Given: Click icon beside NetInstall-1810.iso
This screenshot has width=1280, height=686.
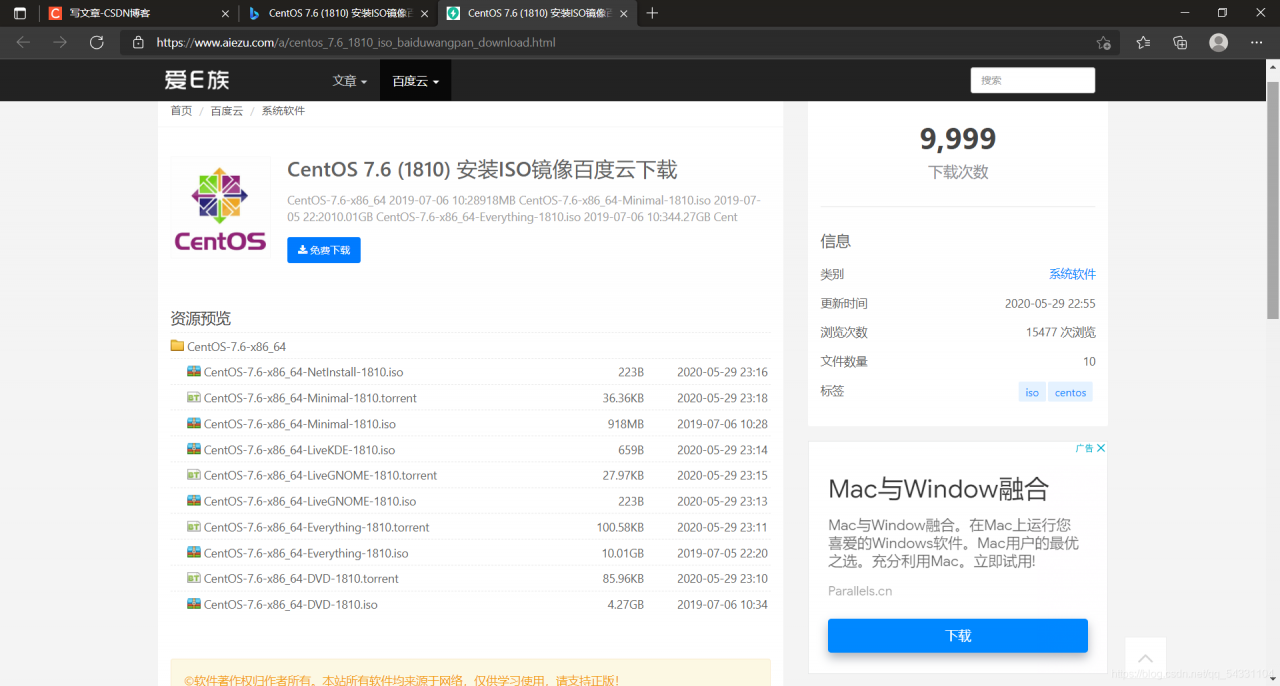Looking at the screenshot, I should (194, 371).
